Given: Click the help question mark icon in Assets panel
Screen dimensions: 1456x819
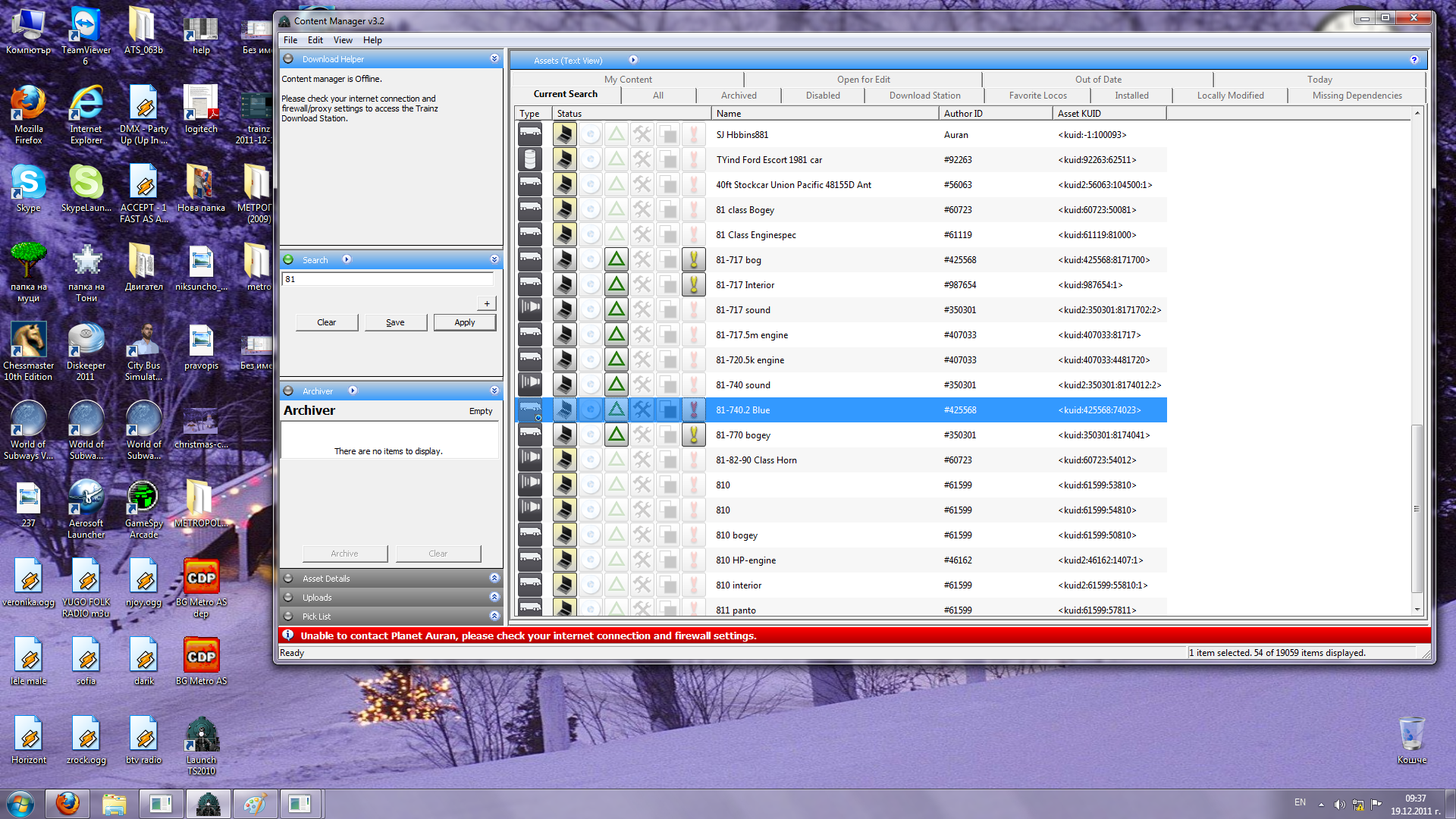Looking at the screenshot, I should point(1414,60).
